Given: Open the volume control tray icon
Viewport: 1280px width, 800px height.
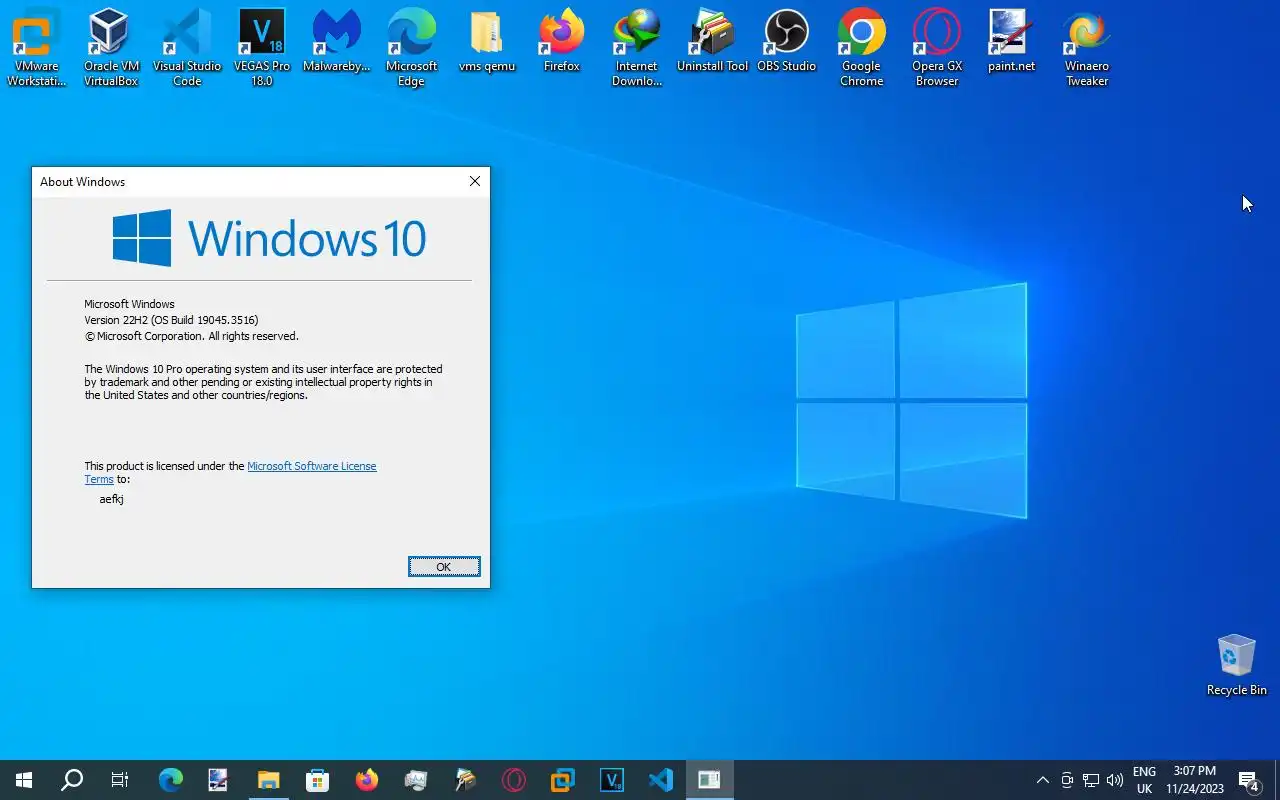Looking at the screenshot, I should 1115,780.
